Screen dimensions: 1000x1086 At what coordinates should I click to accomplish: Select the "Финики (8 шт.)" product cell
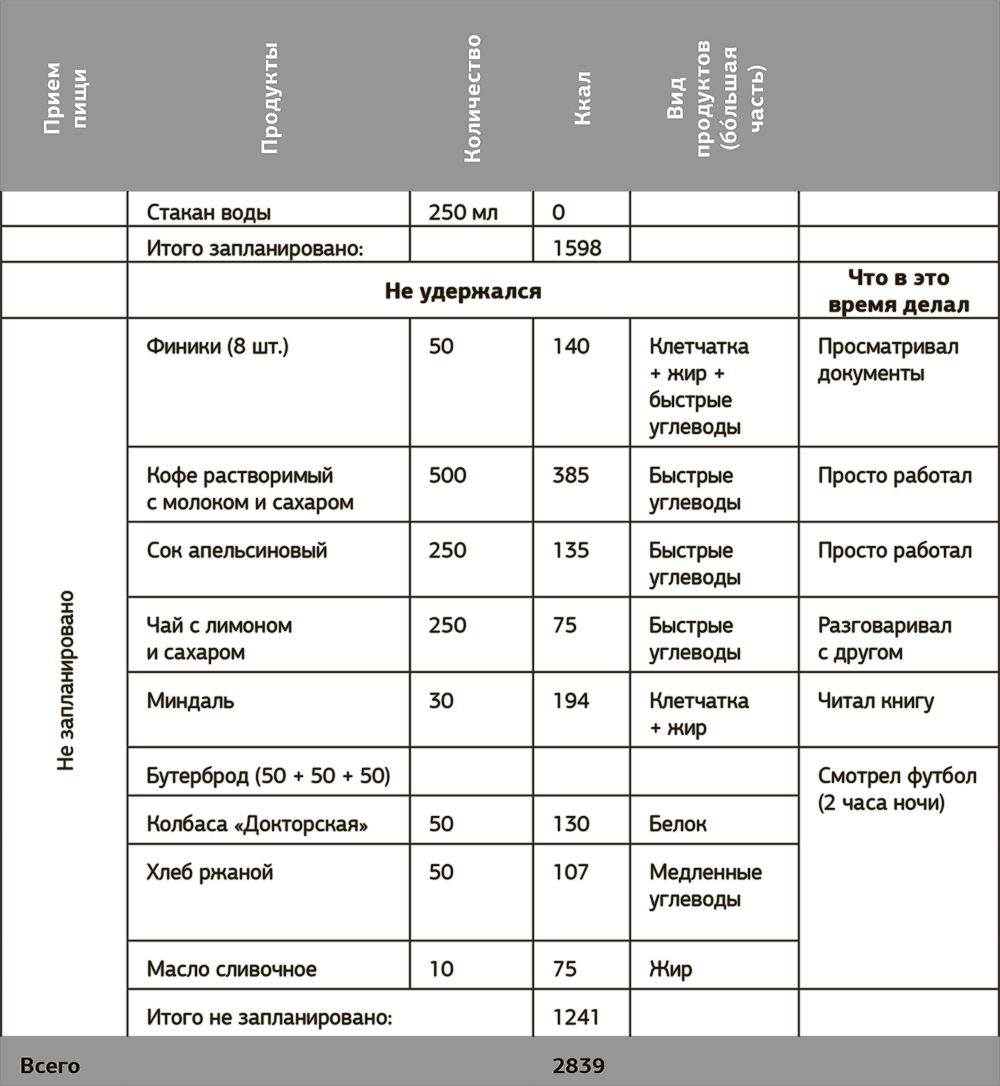click(217, 347)
